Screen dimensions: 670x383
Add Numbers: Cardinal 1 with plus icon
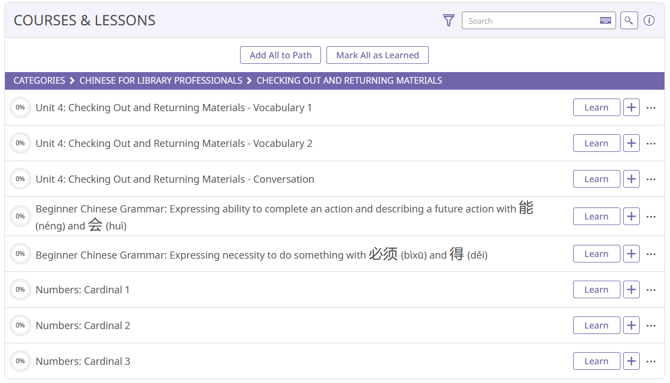pyautogui.click(x=631, y=290)
